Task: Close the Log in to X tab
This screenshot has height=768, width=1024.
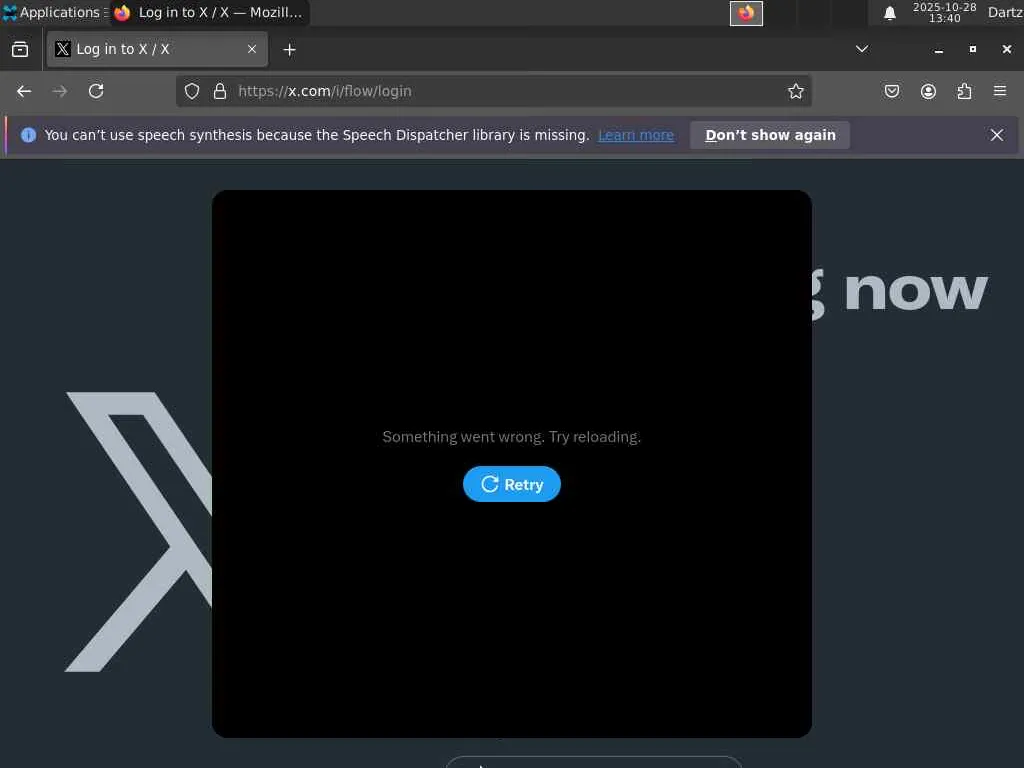Action: tap(251, 49)
